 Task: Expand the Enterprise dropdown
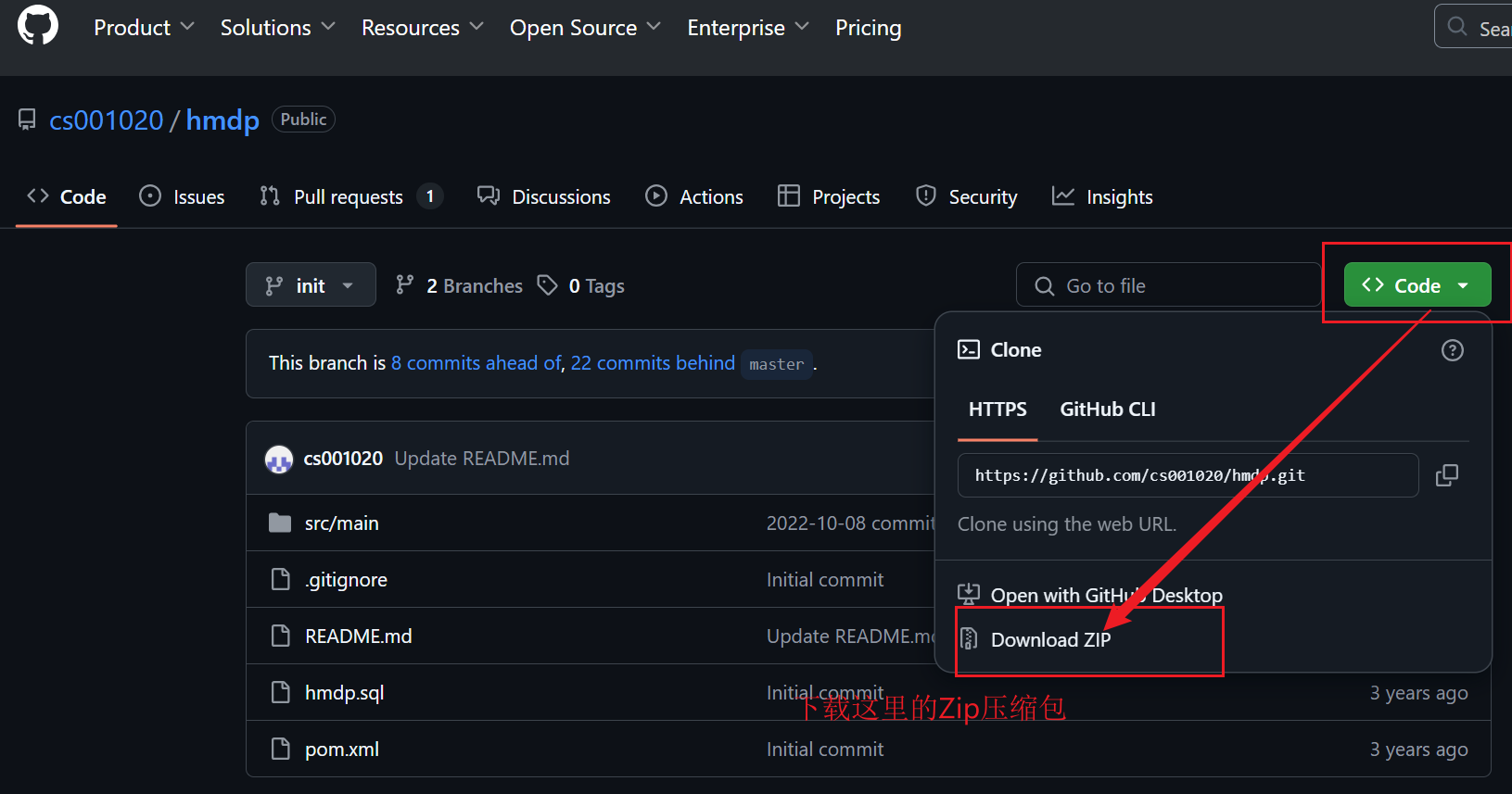(748, 28)
